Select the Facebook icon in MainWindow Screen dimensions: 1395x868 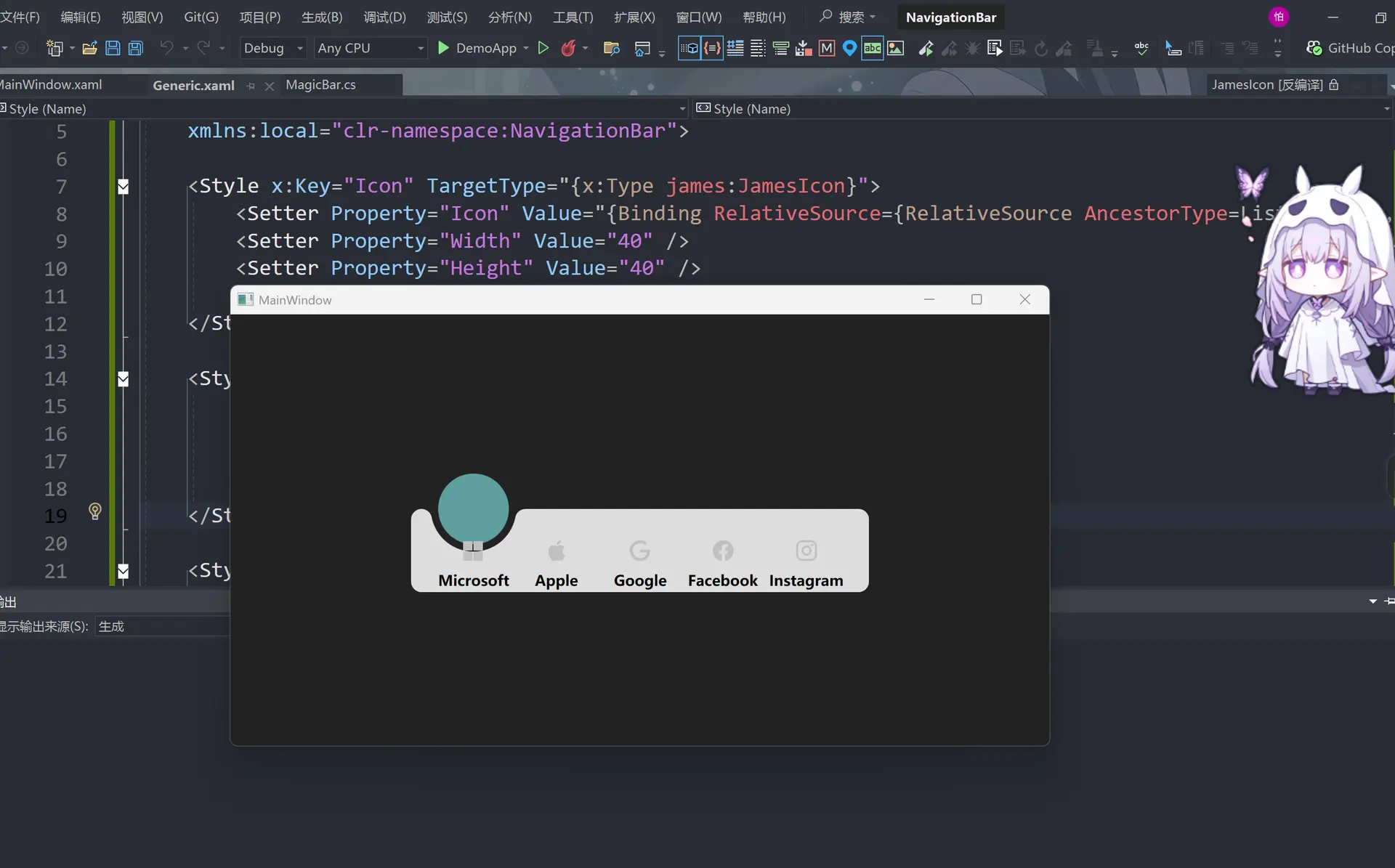(x=723, y=551)
